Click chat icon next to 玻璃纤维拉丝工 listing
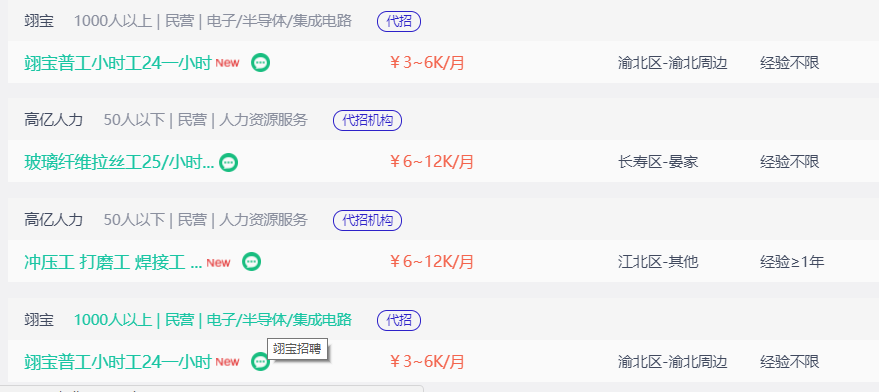879x392 pixels. point(228,162)
